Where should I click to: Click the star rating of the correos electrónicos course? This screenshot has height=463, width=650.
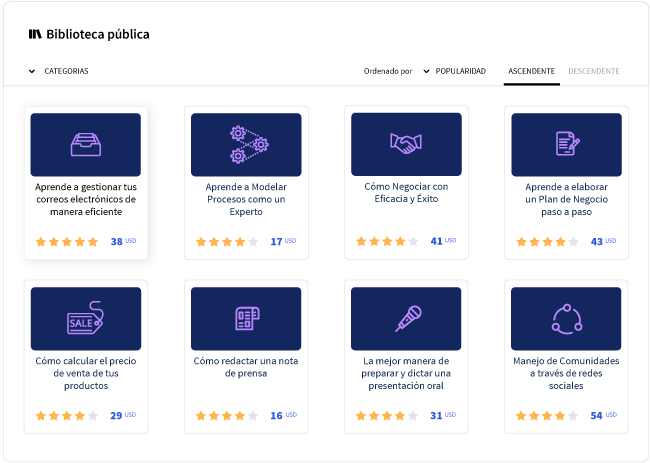(67, 242)
